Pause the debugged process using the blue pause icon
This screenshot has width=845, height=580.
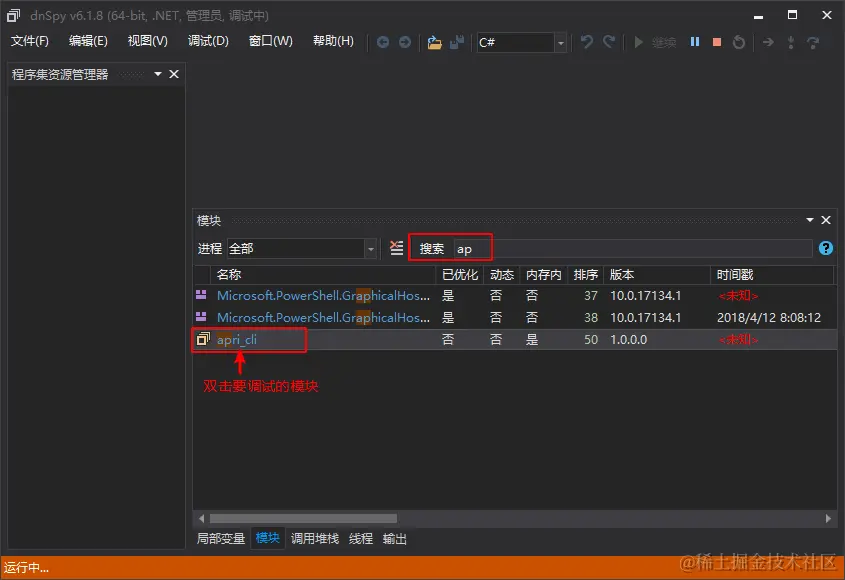pos(695,42)
